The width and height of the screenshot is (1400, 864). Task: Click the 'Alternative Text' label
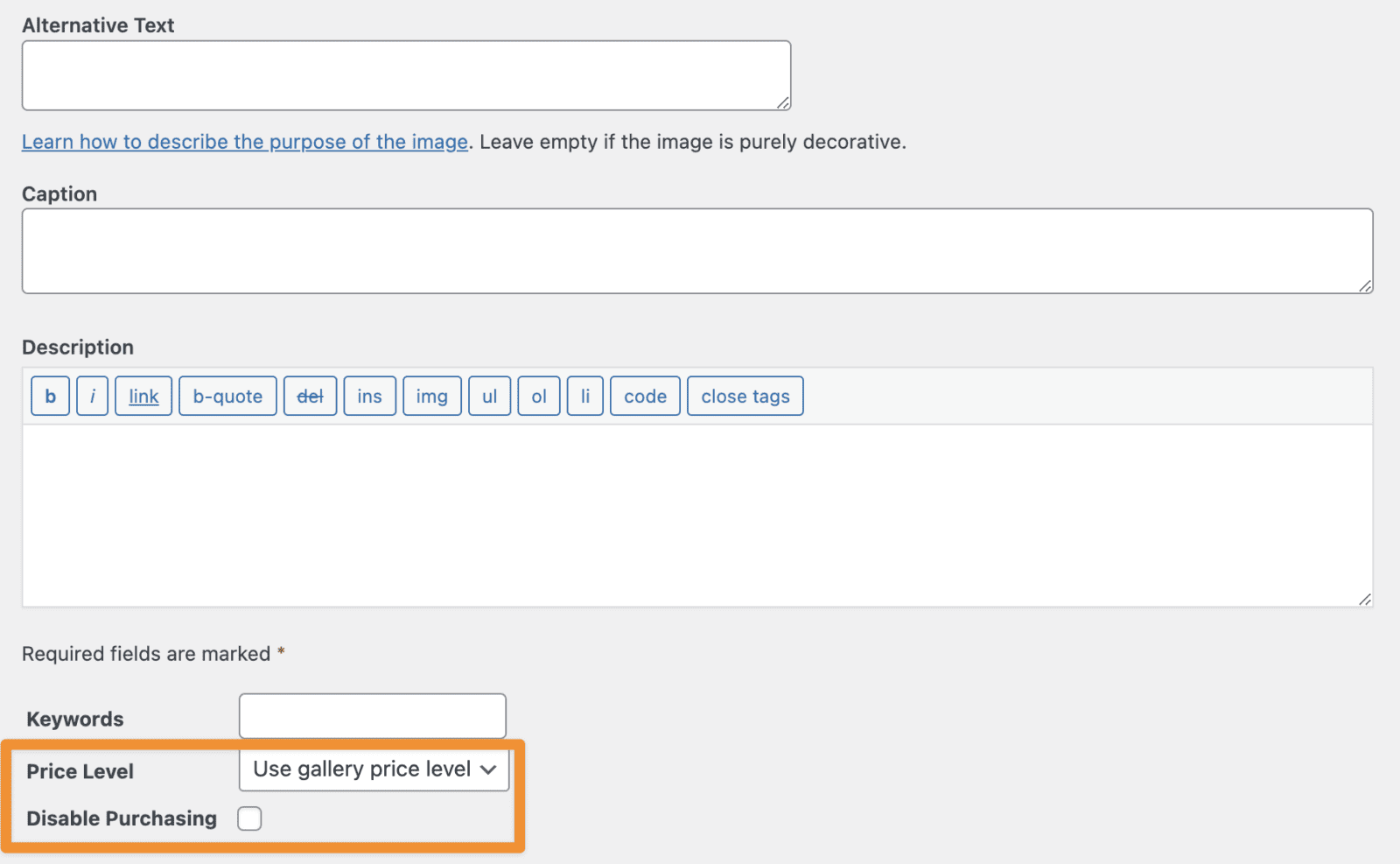pyautogui.click(x=98, y=25)
